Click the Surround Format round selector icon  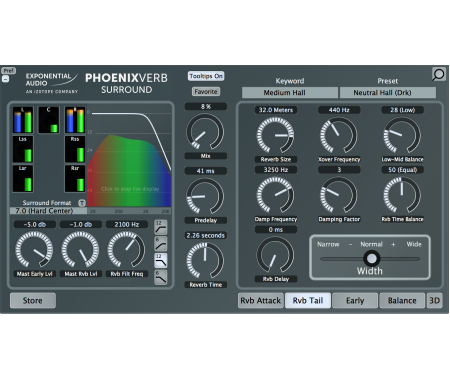click(82, 203)
